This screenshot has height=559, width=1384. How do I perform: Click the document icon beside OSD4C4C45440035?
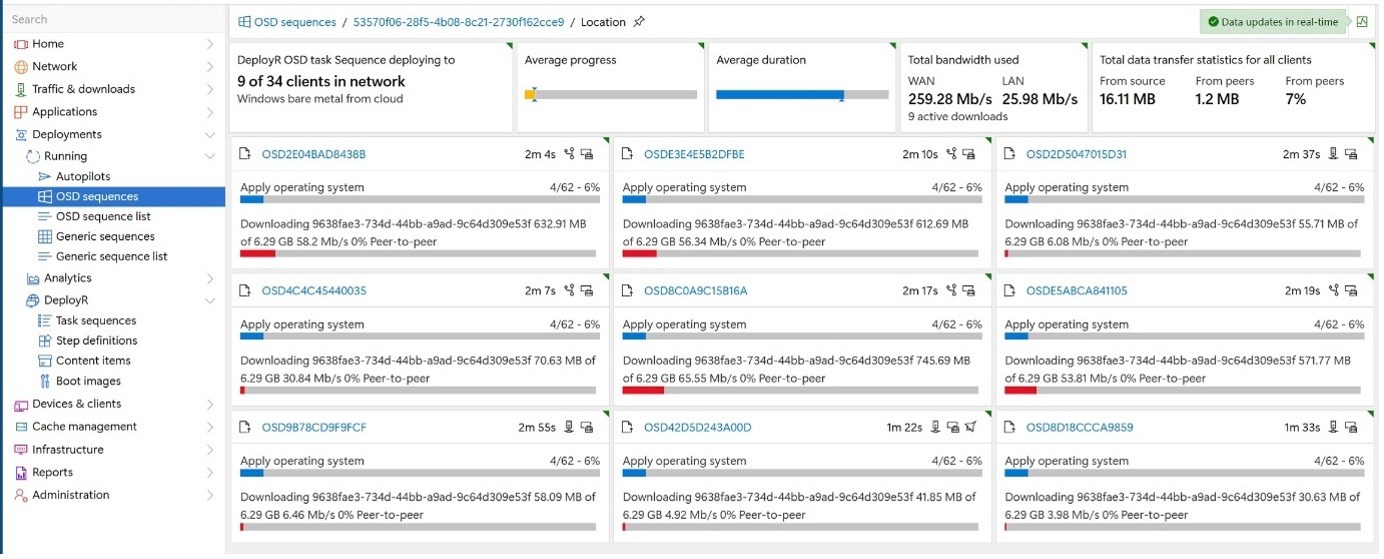point(246,291)
